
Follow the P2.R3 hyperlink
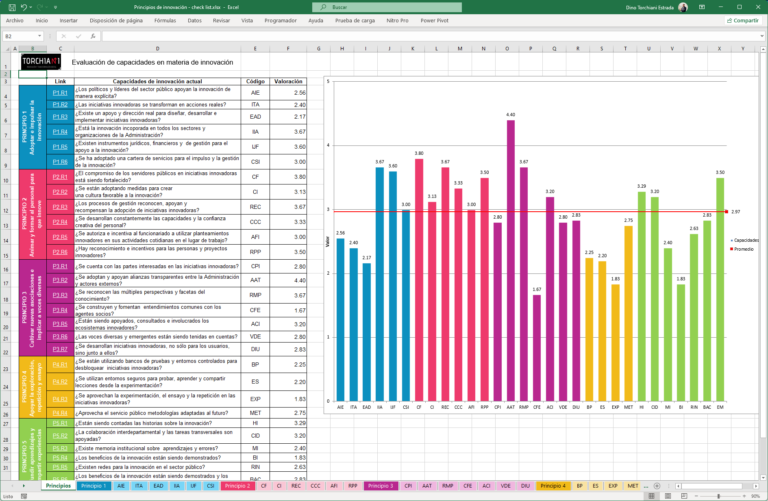[60, 207]
